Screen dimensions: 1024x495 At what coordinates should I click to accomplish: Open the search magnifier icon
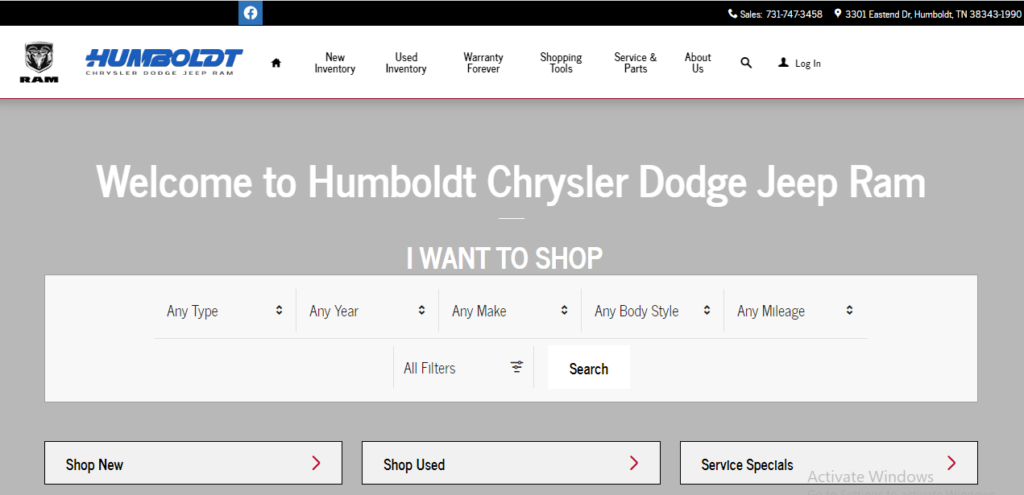click(x=746, y=63)
